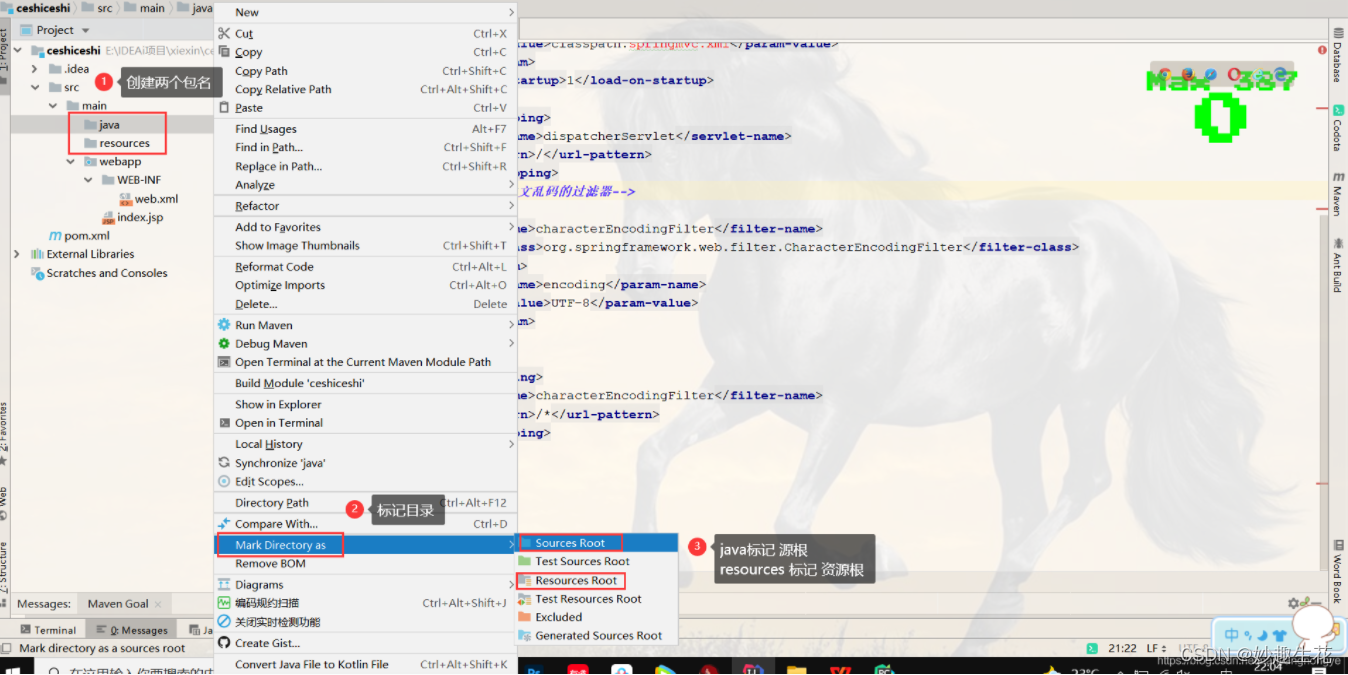Image resolution: width=1348 pixels, height=675 pixels.
Task: Click the Resources Root folder icon
Action: pos(525,580)
